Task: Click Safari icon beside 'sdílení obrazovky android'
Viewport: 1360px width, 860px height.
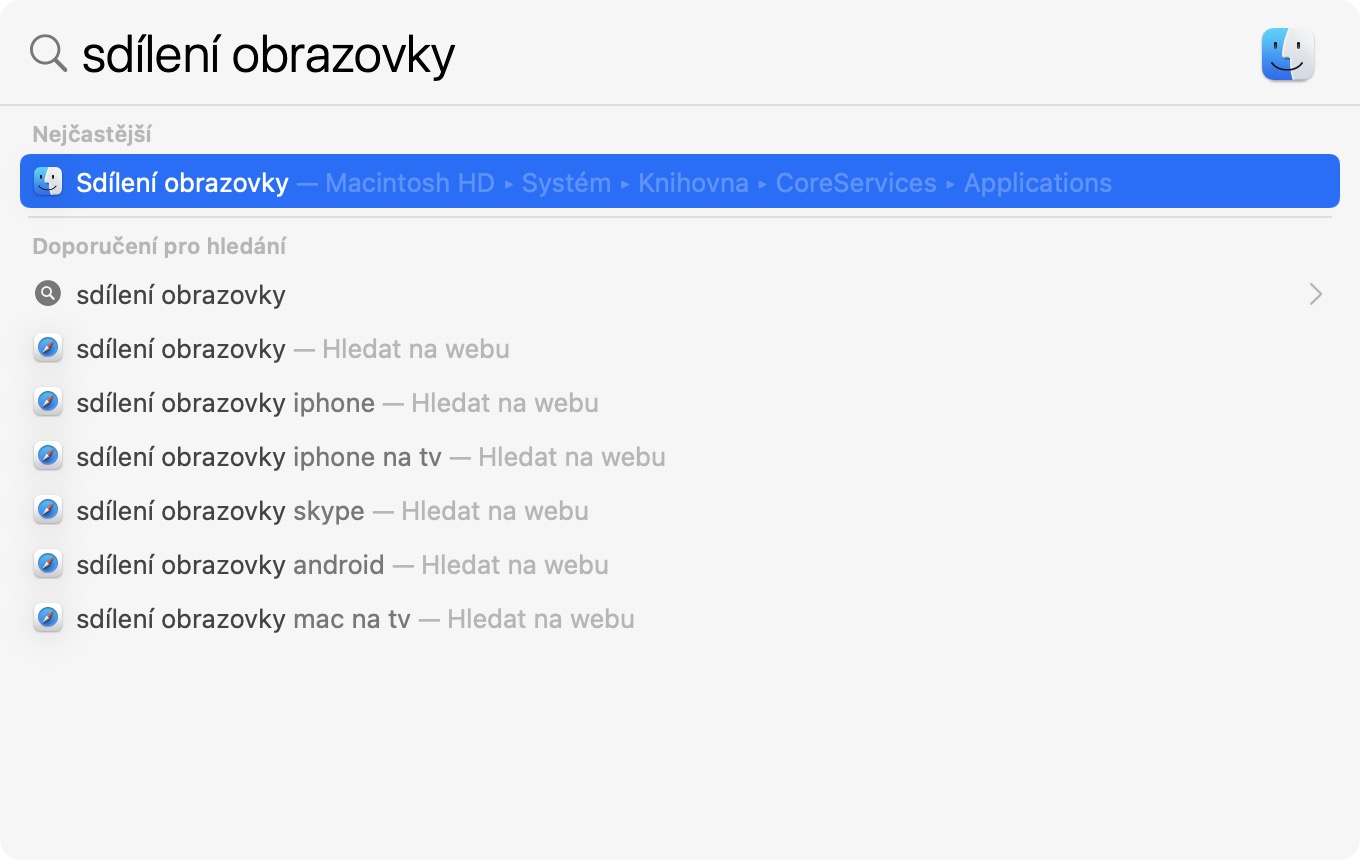Action: (47, 565)
